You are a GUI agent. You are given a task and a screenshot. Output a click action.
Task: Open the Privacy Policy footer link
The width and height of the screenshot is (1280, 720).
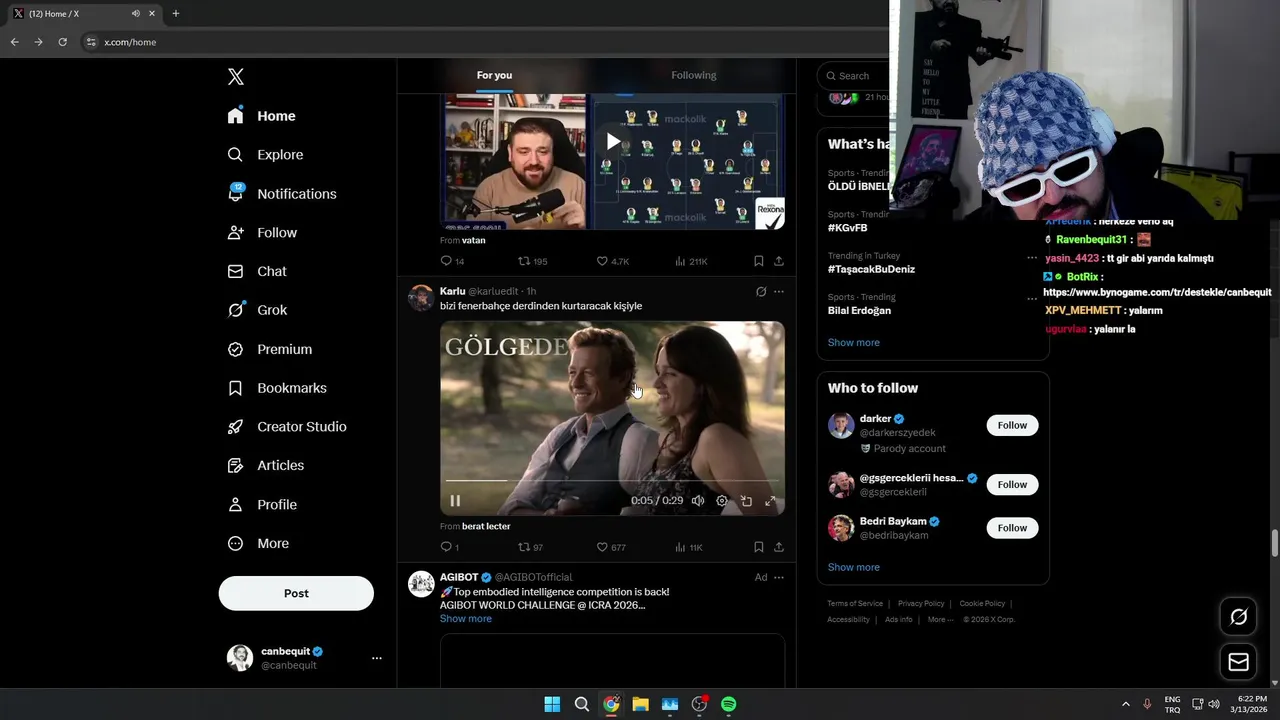(x=921, y=604)
